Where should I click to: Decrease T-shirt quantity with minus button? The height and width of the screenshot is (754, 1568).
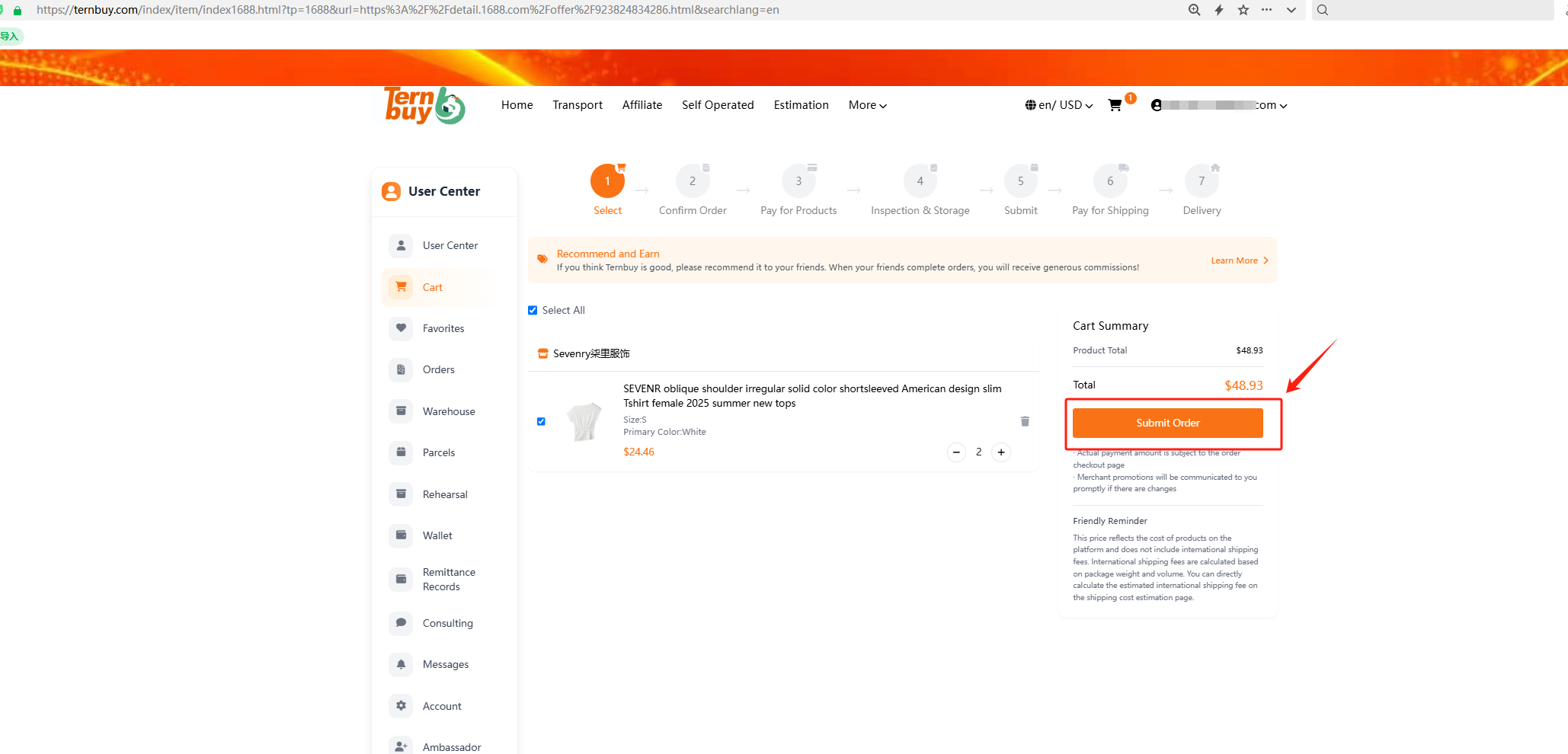(956, 452)
